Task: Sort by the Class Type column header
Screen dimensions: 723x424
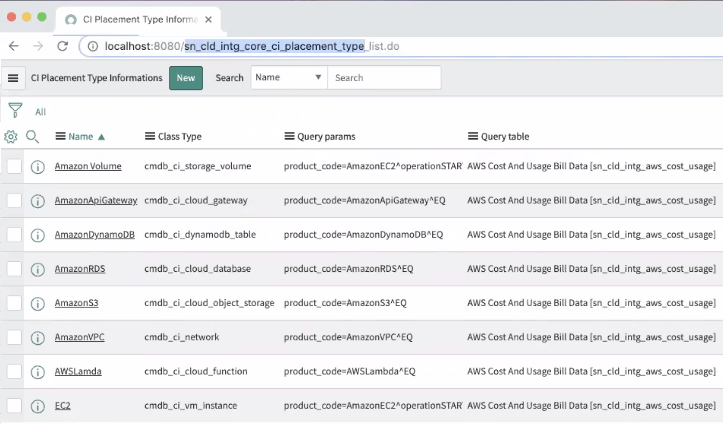Action: pyautogui.click(x=179, y=136)
